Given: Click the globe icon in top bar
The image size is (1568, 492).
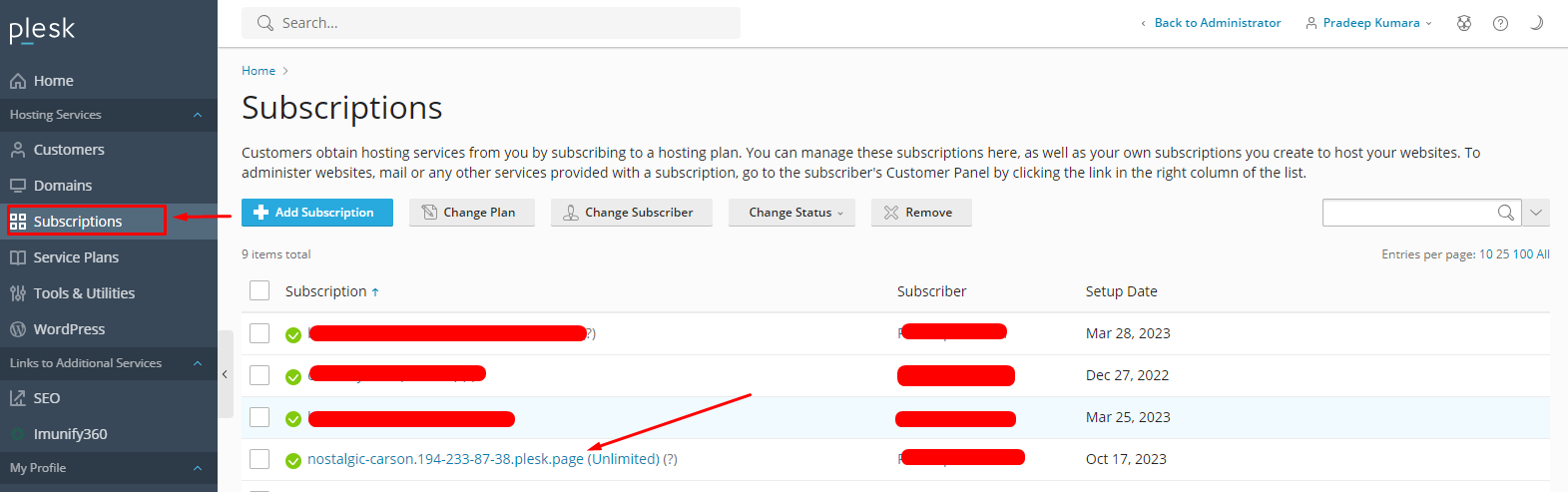Looking at the screenshot, I should (x=1464, y=23).
